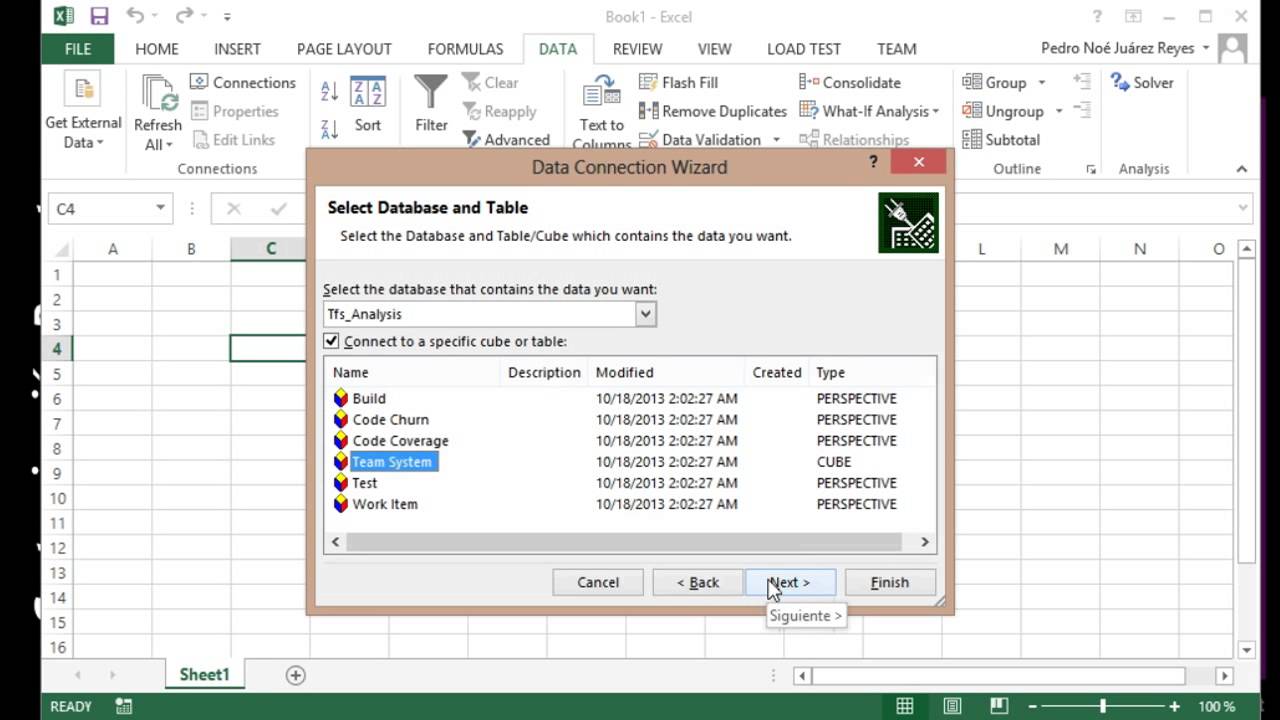
Task: Click the Sheet1 tab
Action: (x=204, y=675)
